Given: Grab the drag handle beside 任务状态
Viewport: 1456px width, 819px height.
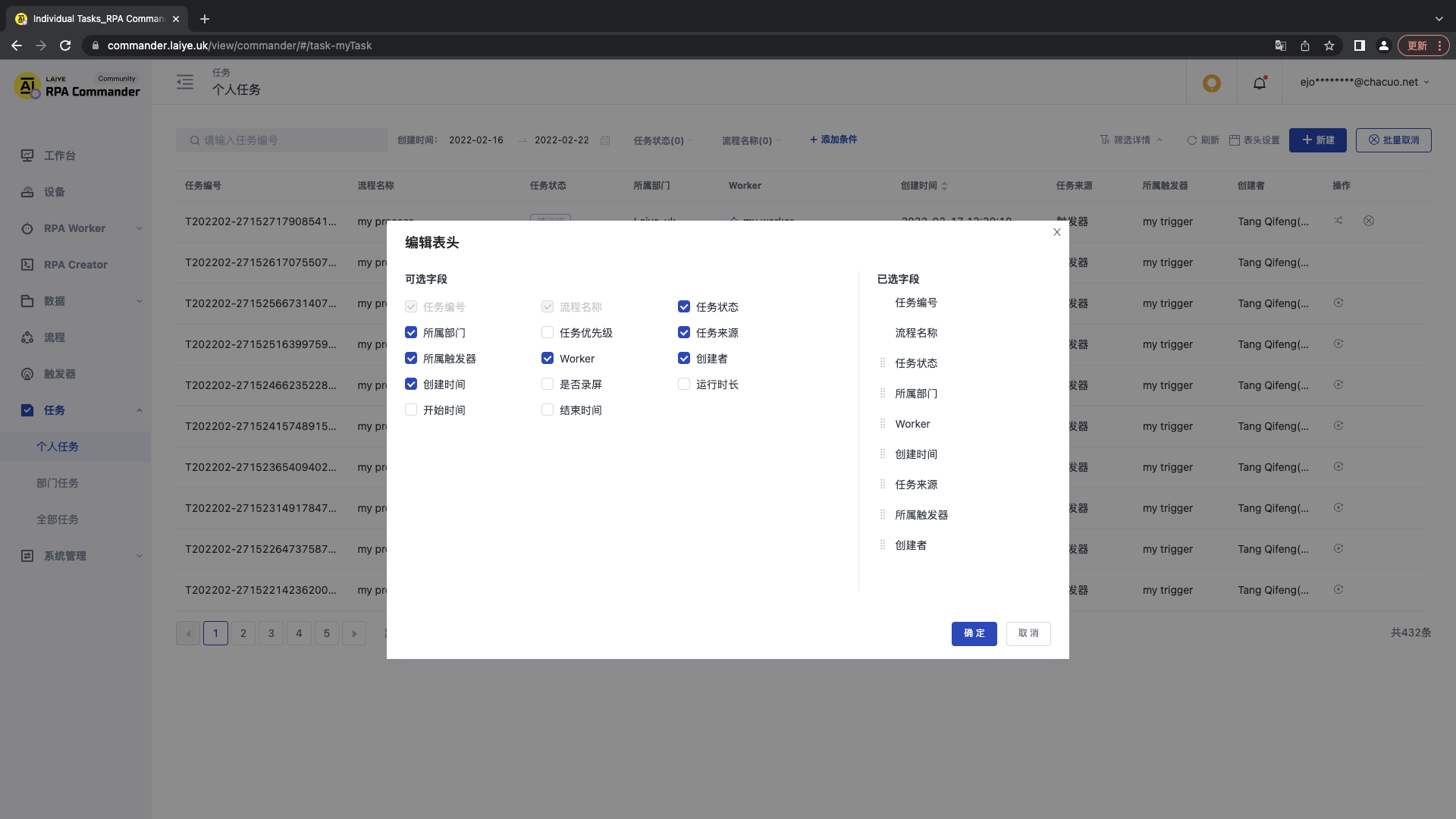Looking at the screenshot, I should click(x=883, y=363).
